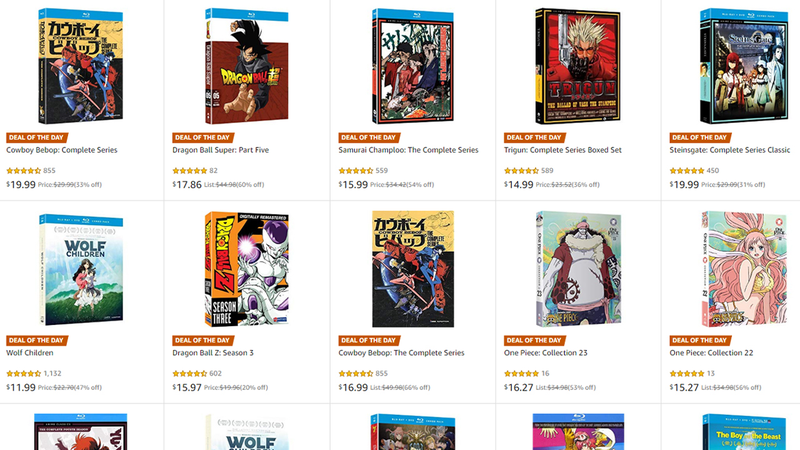
Task: View the Trigun boxed set cover
Action: [x=578, y=66]
